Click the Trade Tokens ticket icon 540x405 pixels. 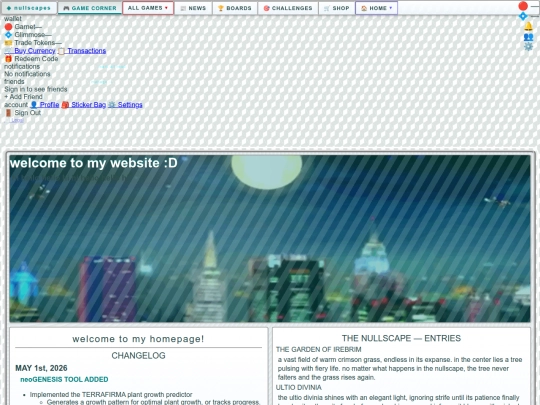(x=8, y=43)
